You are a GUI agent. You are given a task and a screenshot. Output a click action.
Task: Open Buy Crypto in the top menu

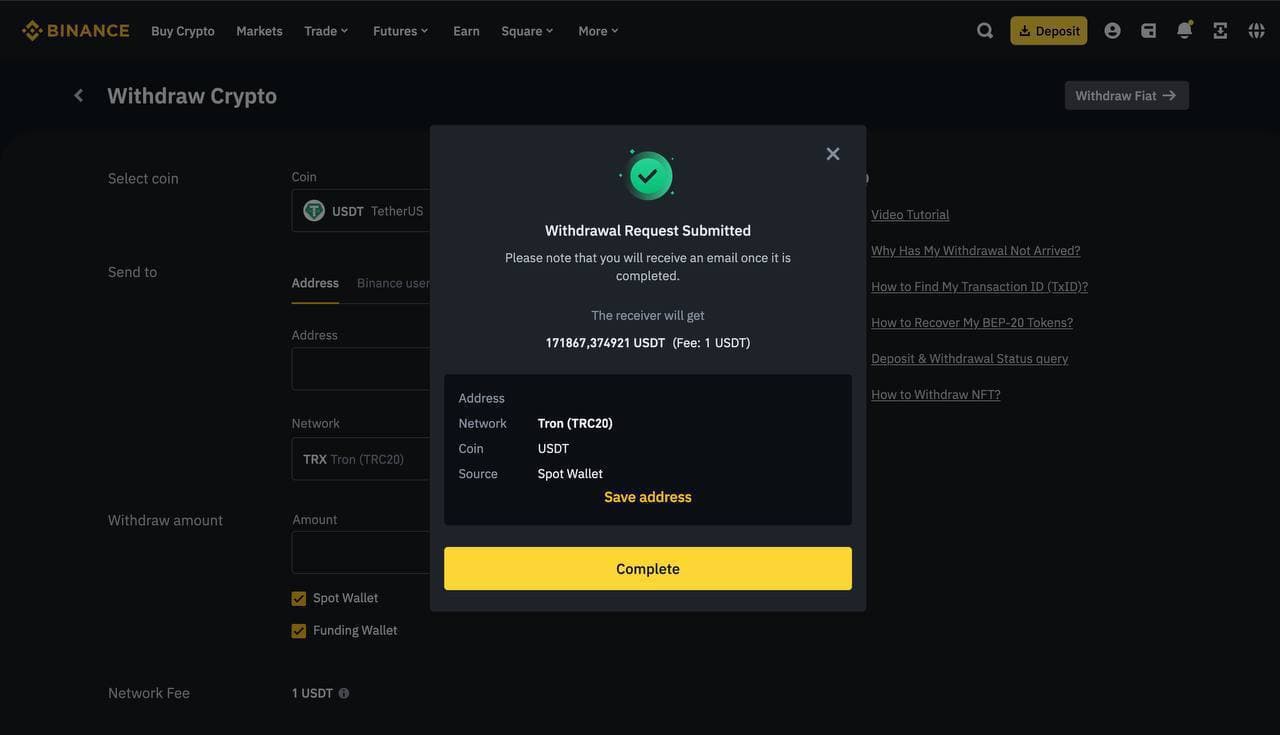(183, 31)
